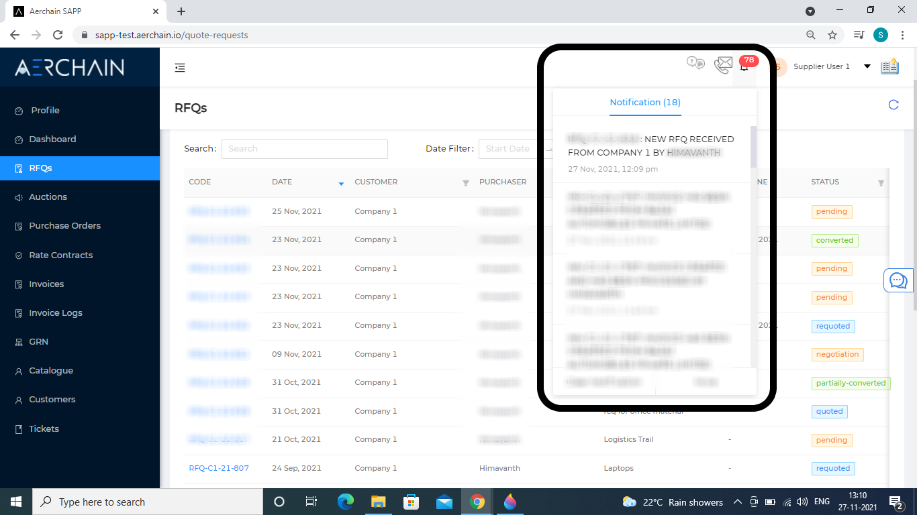Click the quoted status tag
The image size is (917, 515).
point(829,412)
